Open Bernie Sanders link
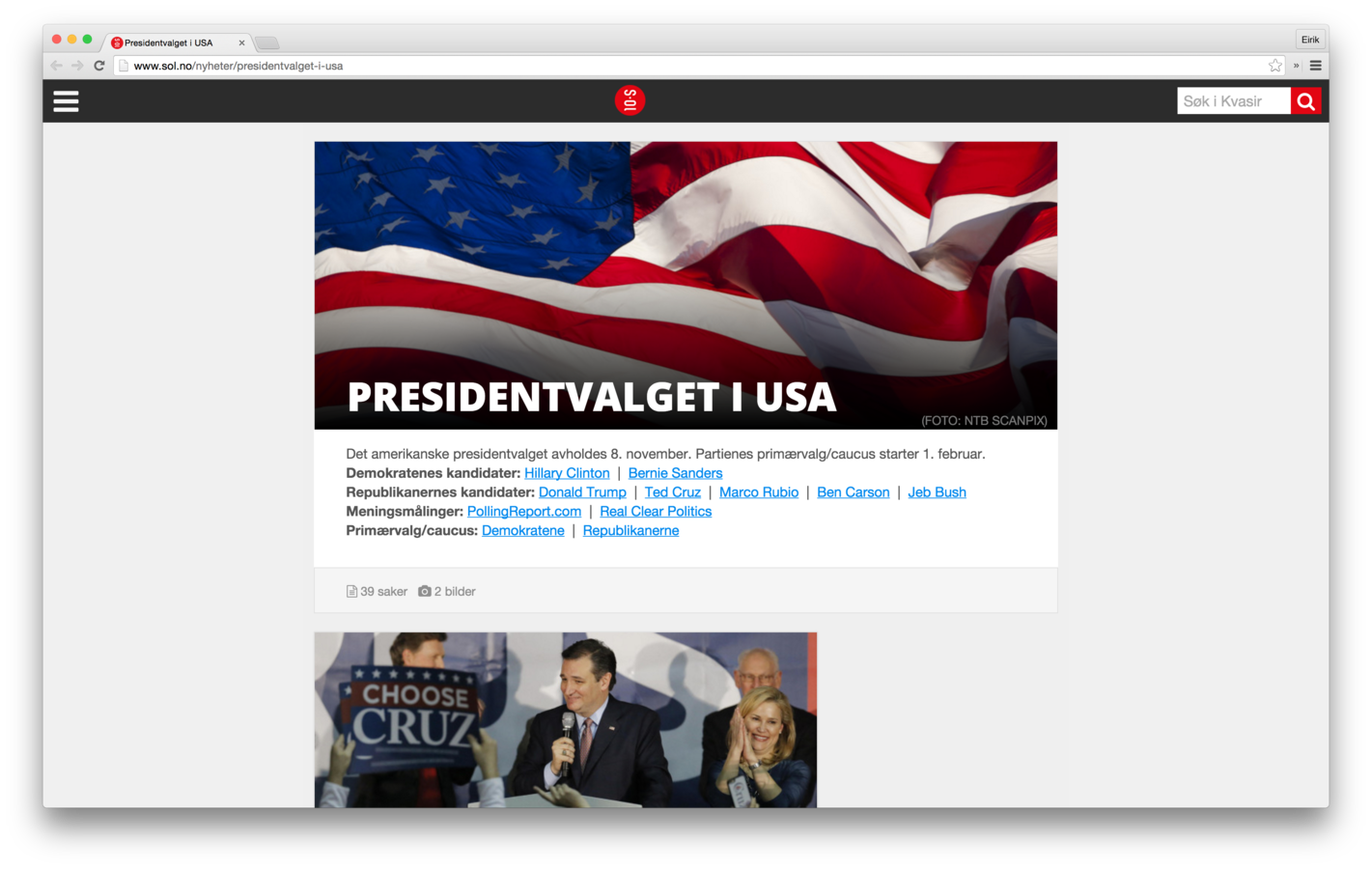Viewport: 1372px width, 869px height. pyautogui.click(x=675, y=473)
